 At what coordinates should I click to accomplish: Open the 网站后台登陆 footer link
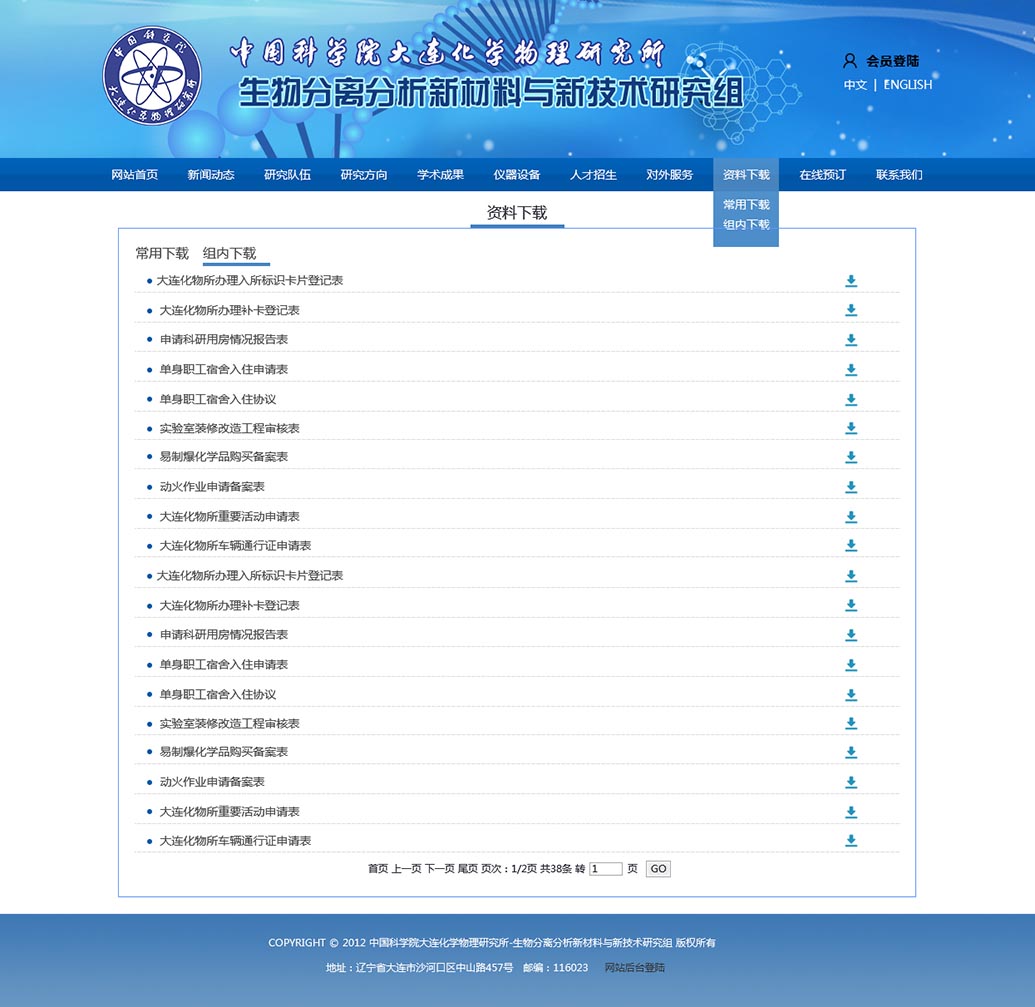634,968
